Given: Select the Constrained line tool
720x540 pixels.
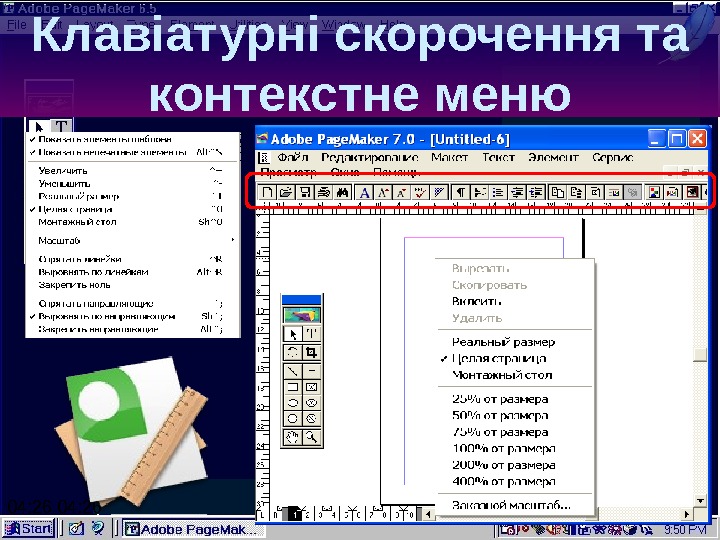Looking at the screenshot, I should point(311,371).
